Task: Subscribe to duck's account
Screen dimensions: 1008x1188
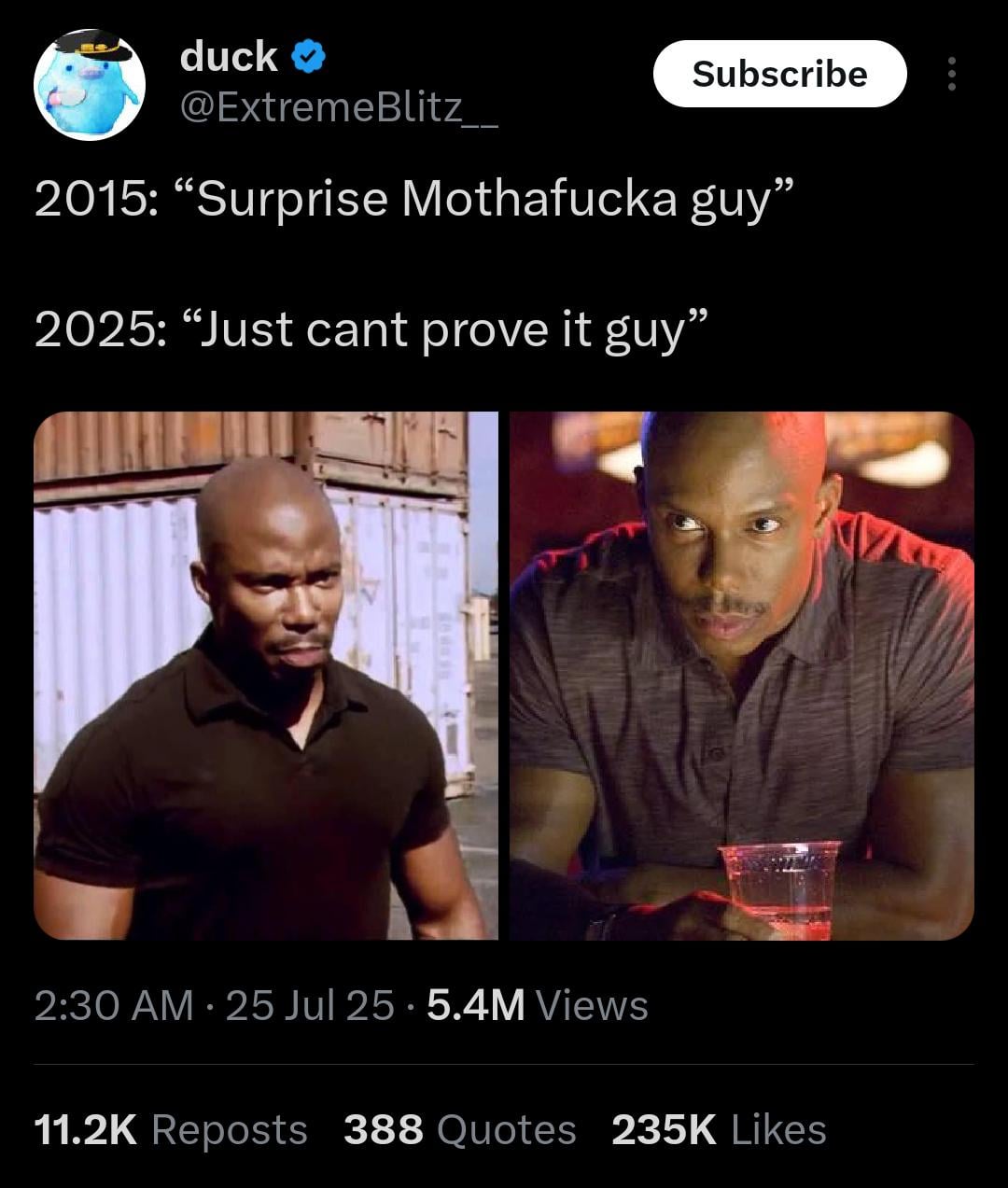Action: [779, 74]
